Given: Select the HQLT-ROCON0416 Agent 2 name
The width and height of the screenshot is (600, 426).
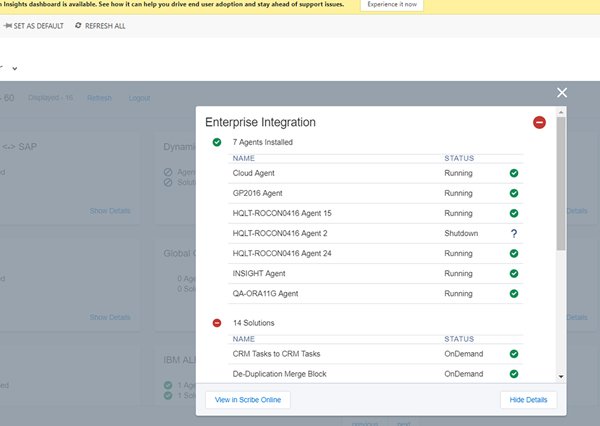Looking at the screenshot, I should pos(280,233).
